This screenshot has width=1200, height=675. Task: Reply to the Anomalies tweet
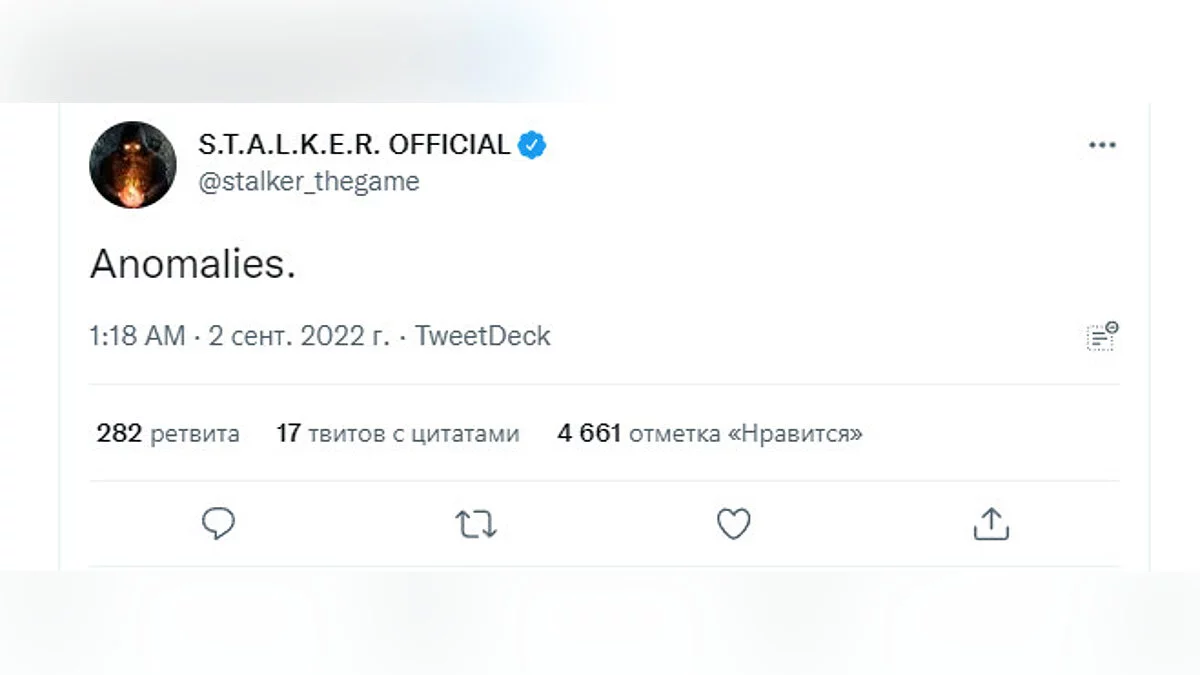(218, 524)
